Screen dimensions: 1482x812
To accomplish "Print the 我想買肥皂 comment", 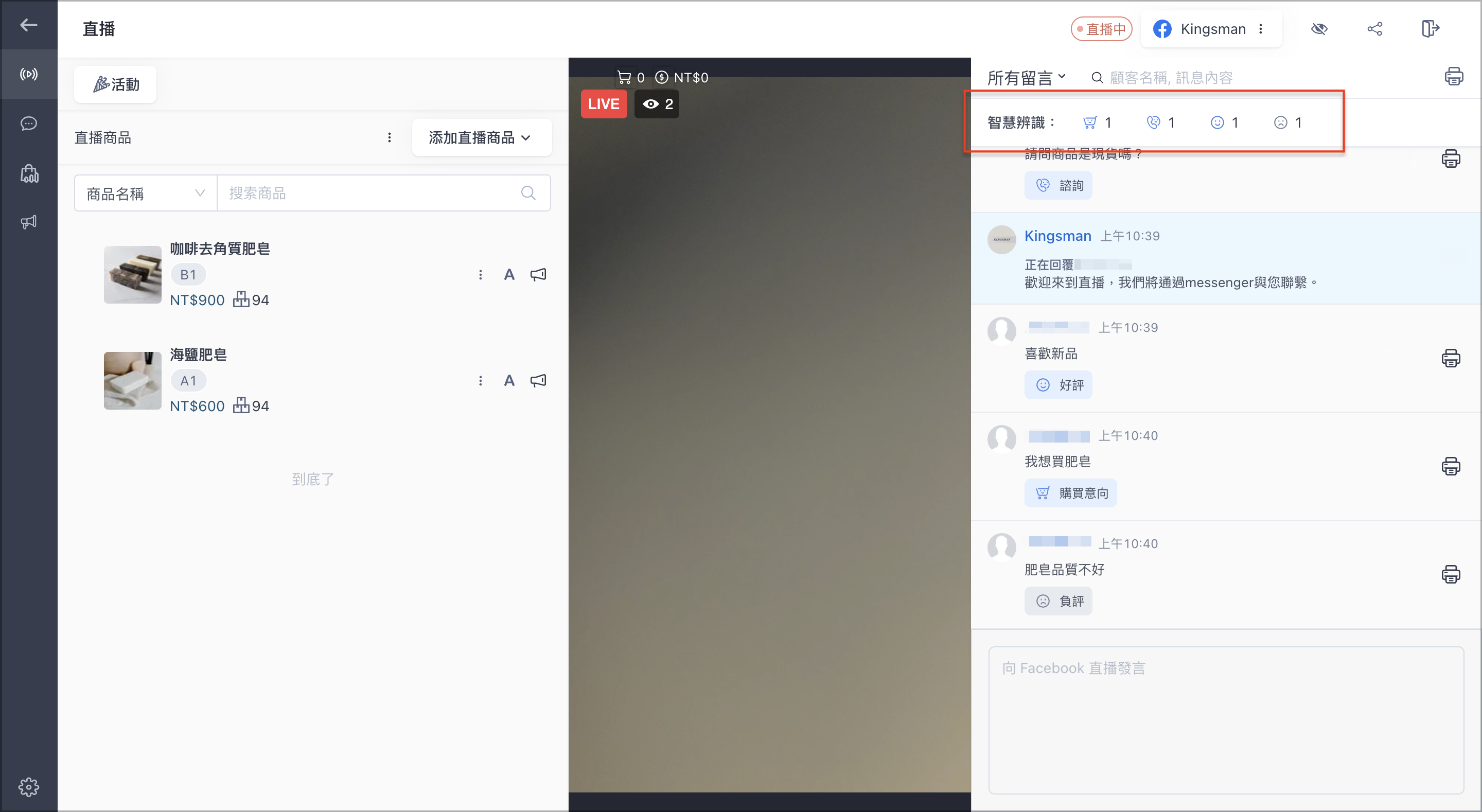I will tap(1451, 466).
